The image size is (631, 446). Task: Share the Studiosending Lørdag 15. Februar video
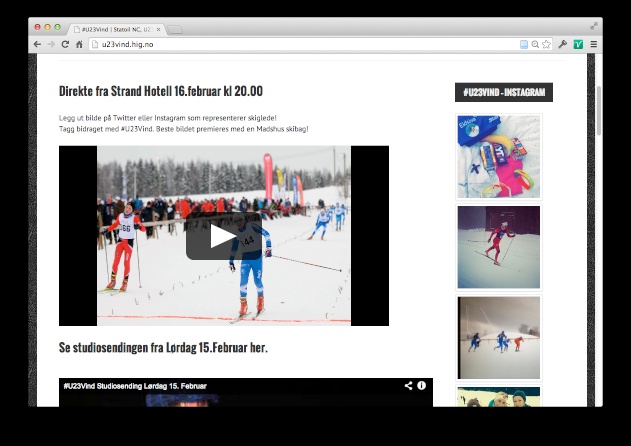coord(408,386)
